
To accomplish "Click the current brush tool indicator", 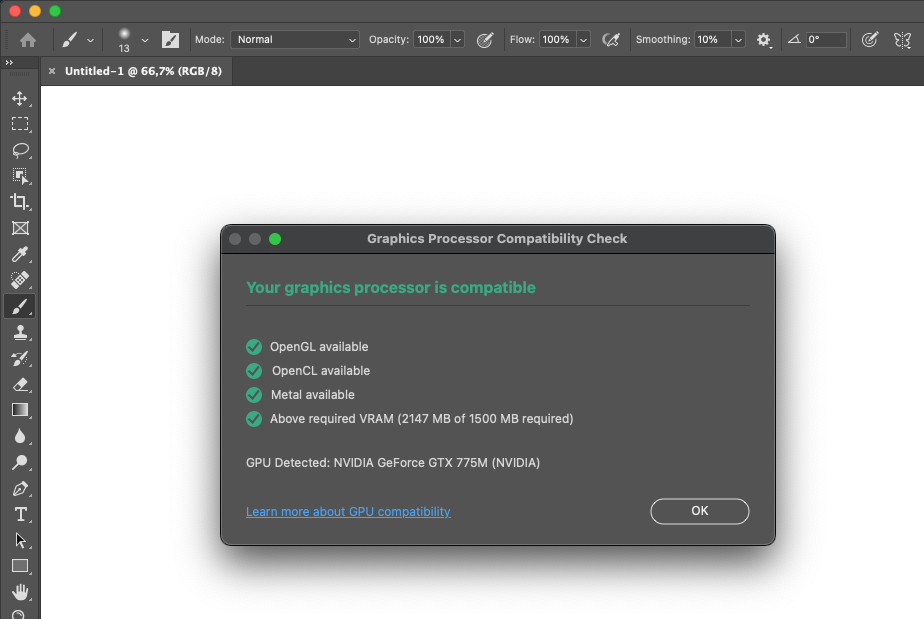I will (70, 39).
